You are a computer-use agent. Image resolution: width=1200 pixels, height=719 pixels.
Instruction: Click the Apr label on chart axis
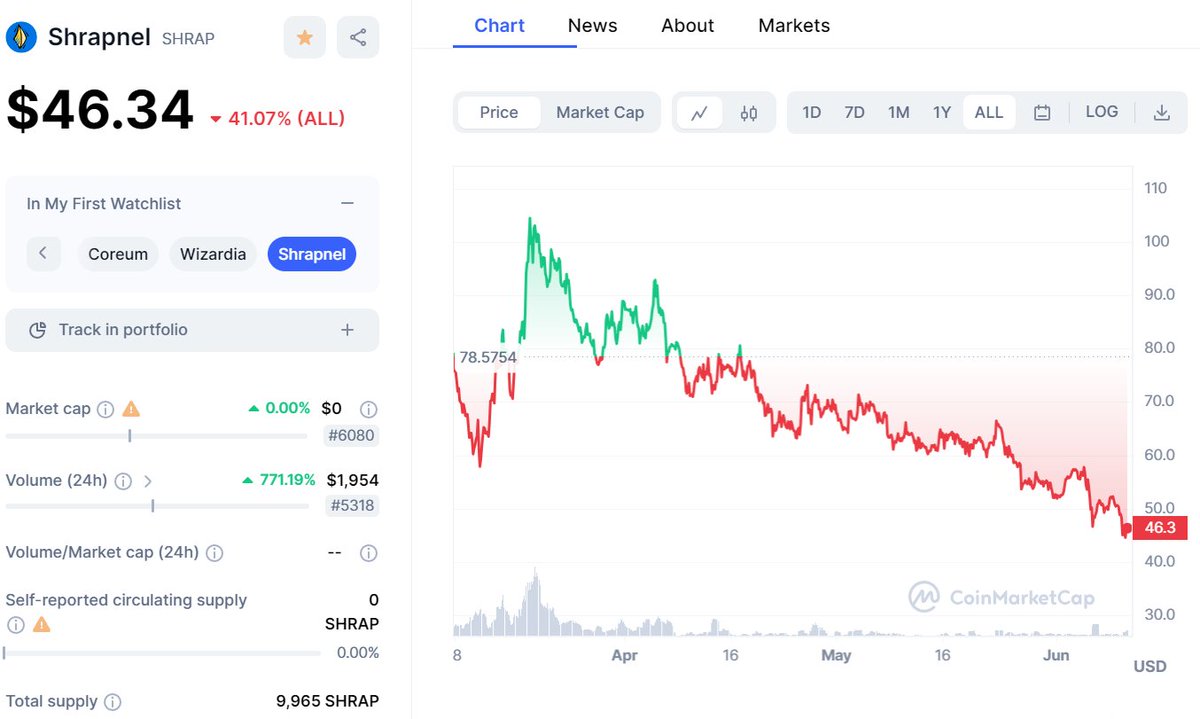coord(624,655)
